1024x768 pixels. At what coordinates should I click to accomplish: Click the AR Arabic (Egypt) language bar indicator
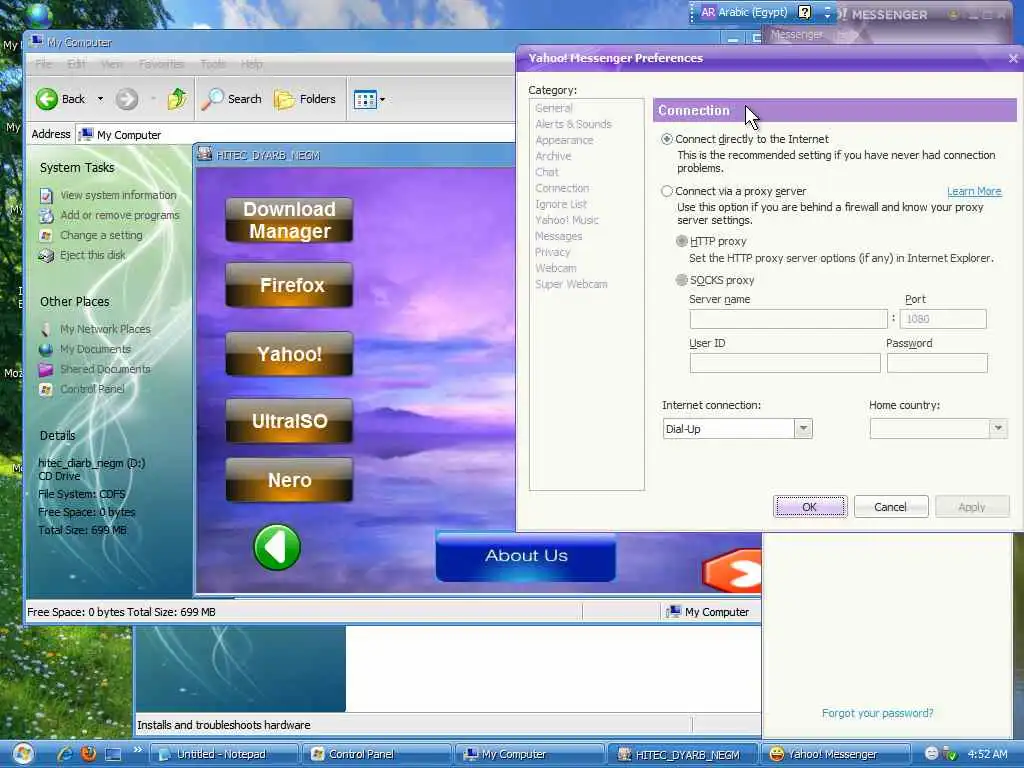[744, 12]
